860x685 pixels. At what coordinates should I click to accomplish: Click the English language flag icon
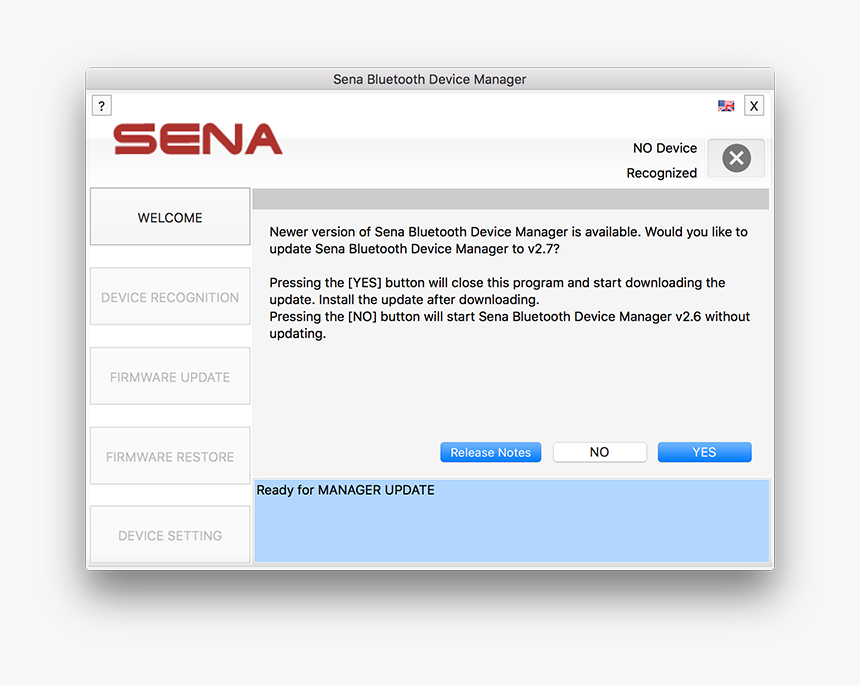click(726, 104)
